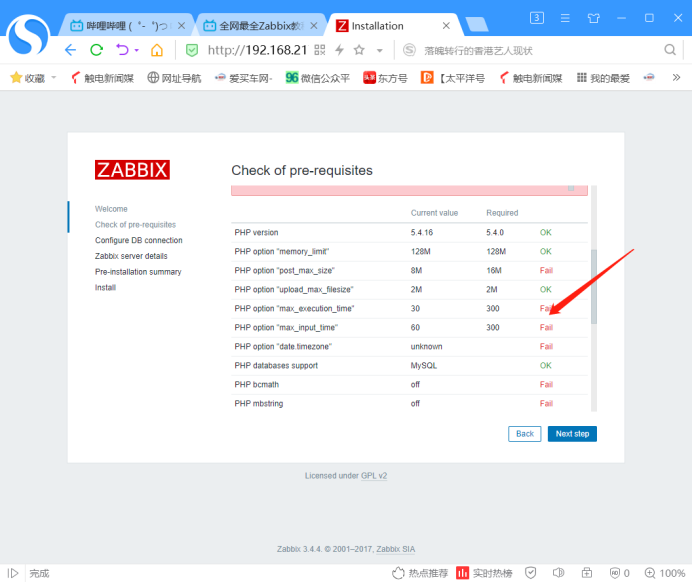Select Check of pre-requisites step
Screen dimensions: 692x582
(x=135, y=225)
